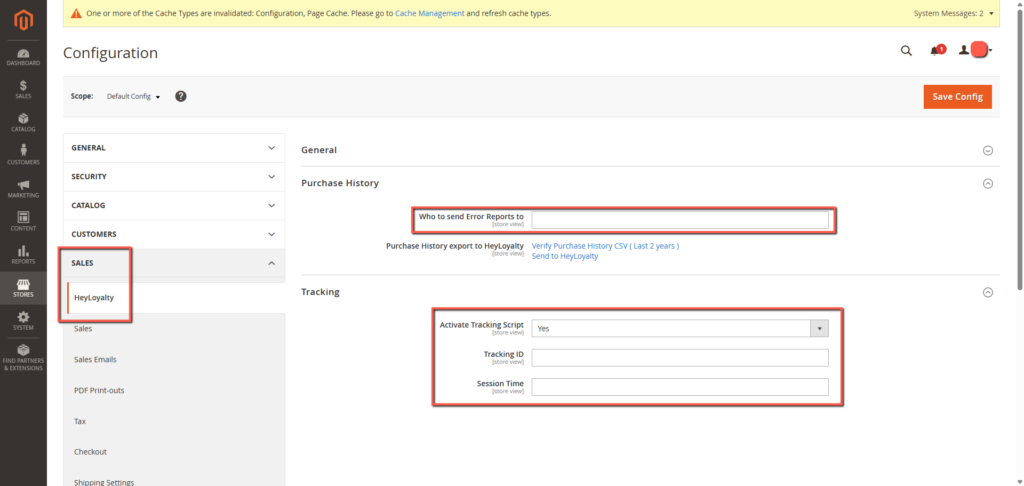Open the Catalog sidebar icon

[x=22, y=122]
